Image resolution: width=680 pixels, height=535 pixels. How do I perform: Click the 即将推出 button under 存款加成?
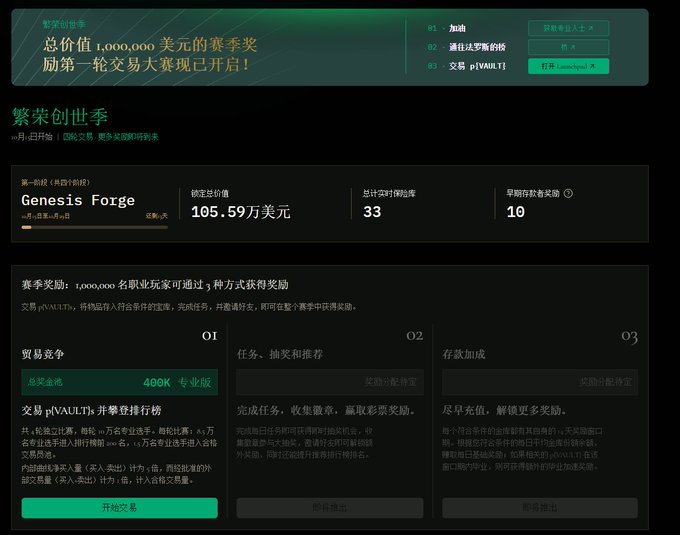coord(540,507)
